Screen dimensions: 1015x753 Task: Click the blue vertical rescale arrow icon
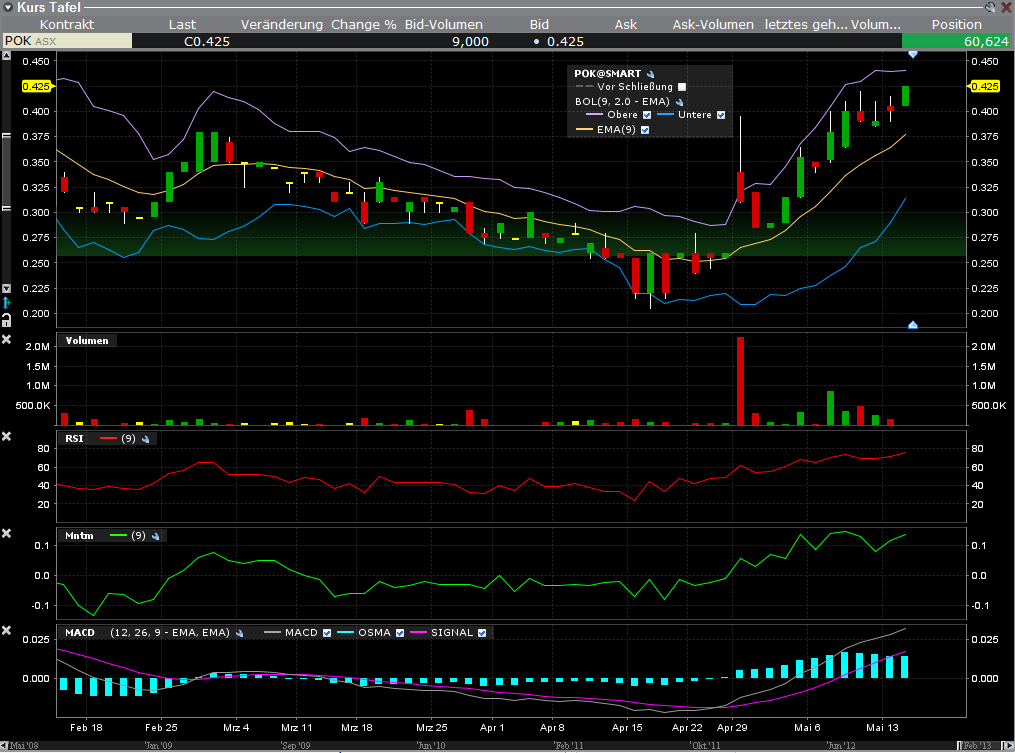click(7, 302)
